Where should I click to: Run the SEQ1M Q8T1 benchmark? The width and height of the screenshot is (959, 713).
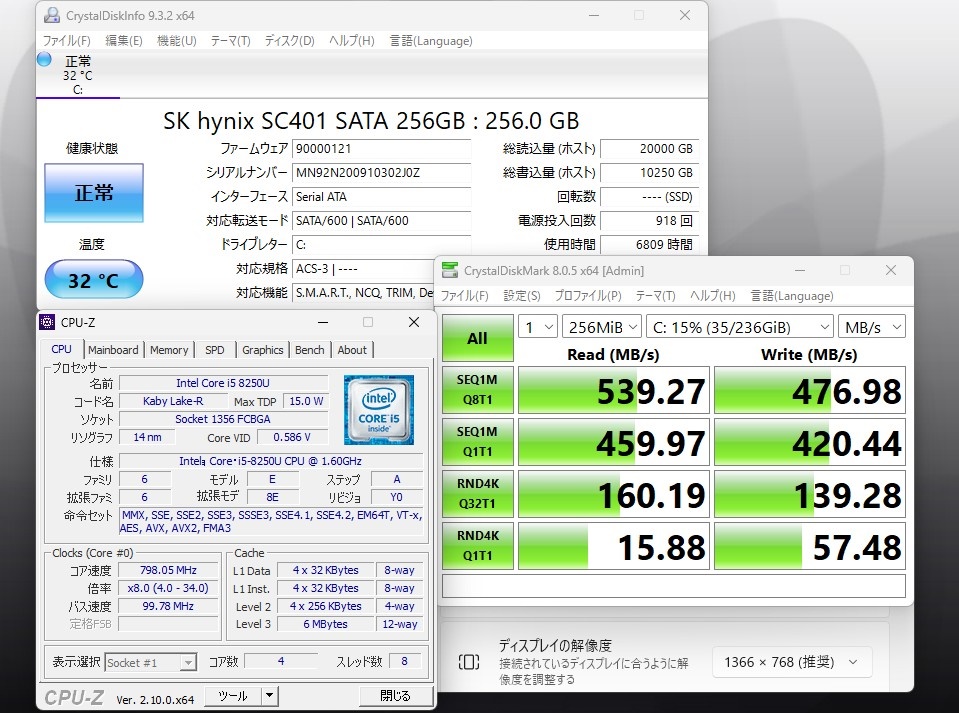tap(478, 390)
